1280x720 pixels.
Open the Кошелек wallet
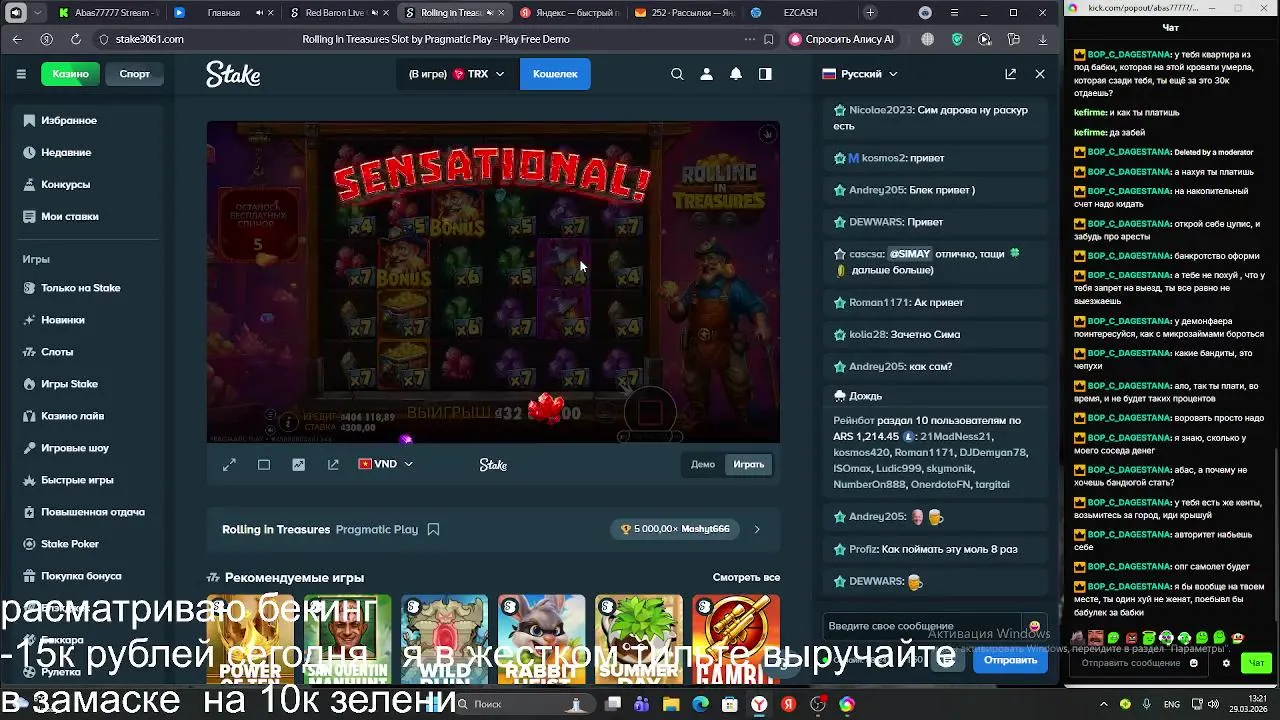(555, 74)
